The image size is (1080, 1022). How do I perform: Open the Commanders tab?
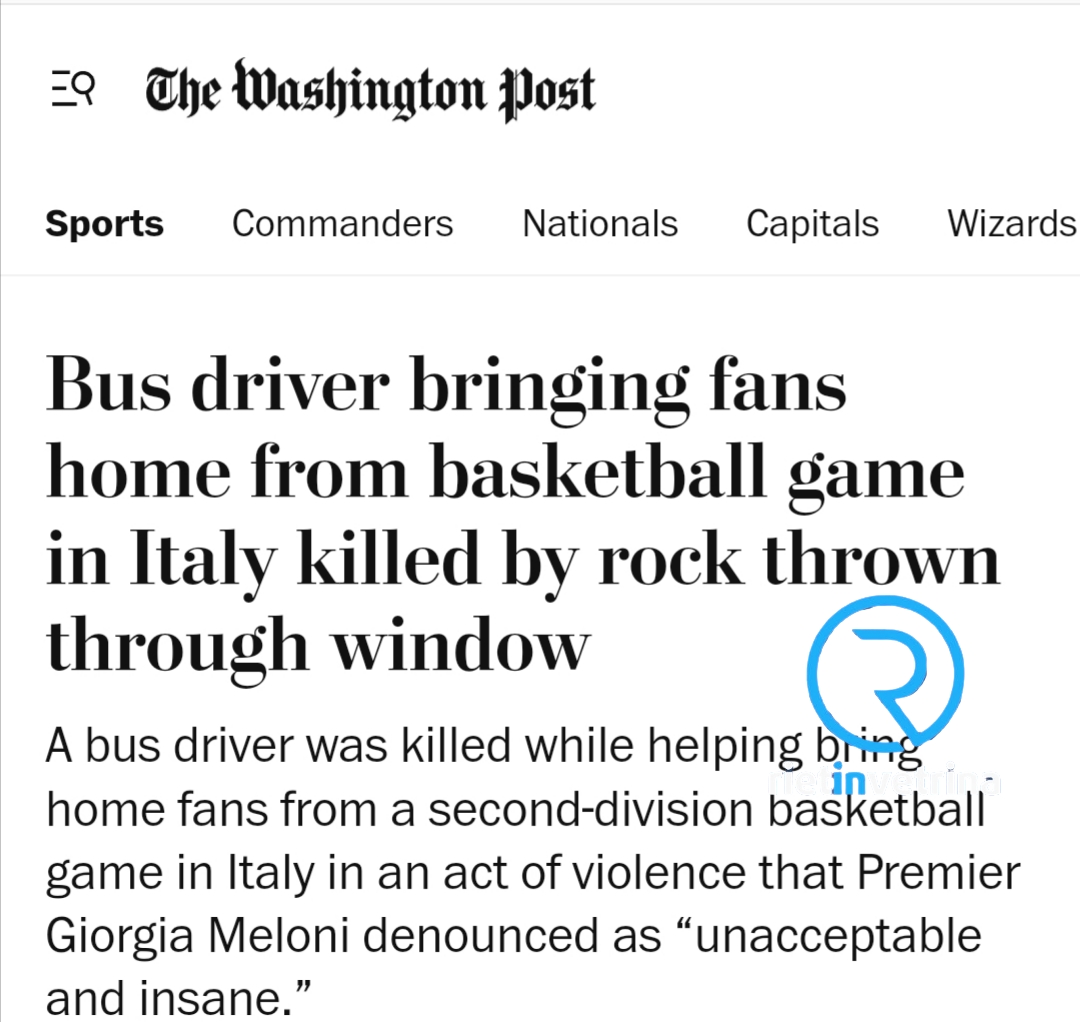click(342, 224)
